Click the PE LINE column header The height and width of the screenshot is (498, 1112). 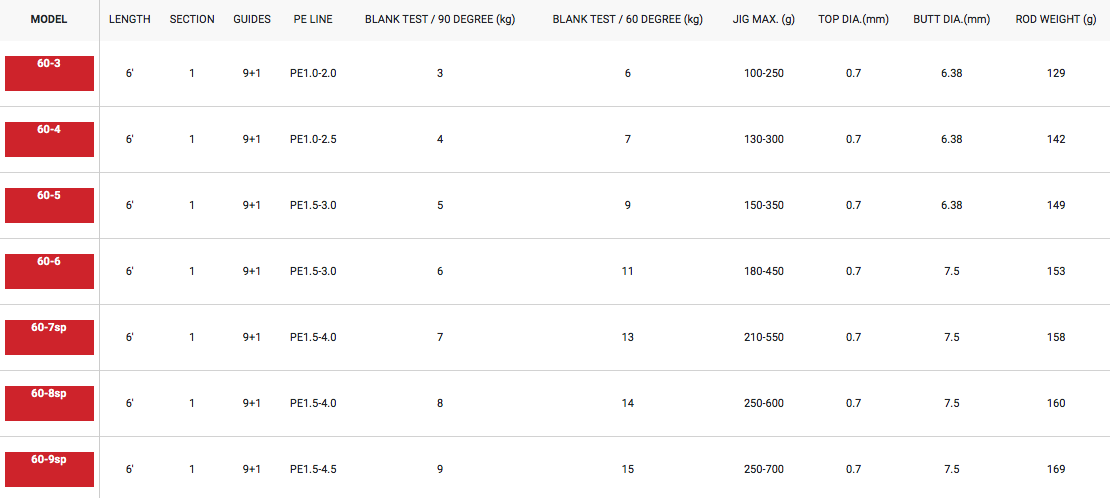tap(313, 20)
